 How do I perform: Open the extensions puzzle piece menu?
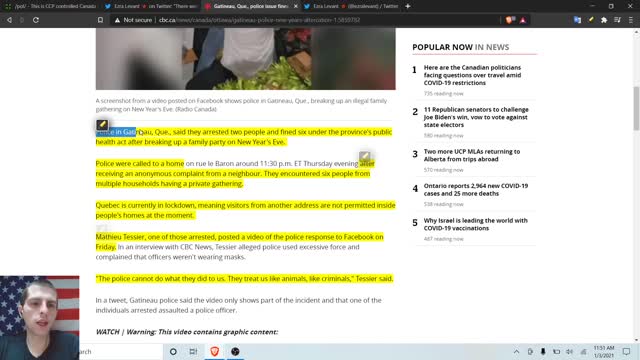[x=604, y=20]
